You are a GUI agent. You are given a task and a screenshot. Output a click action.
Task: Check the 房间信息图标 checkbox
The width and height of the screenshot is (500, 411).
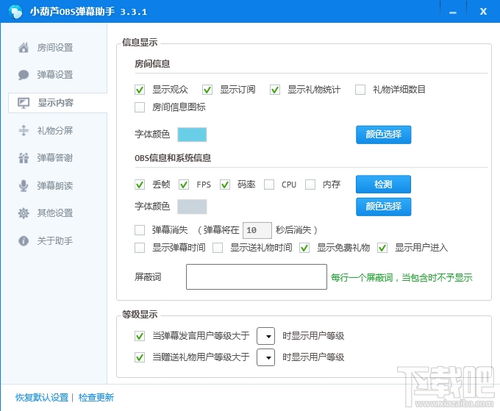coord(140,107)
